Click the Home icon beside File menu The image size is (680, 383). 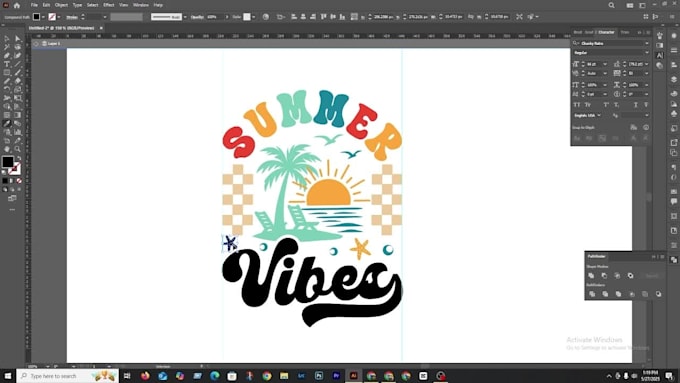[x=17, y=6]
